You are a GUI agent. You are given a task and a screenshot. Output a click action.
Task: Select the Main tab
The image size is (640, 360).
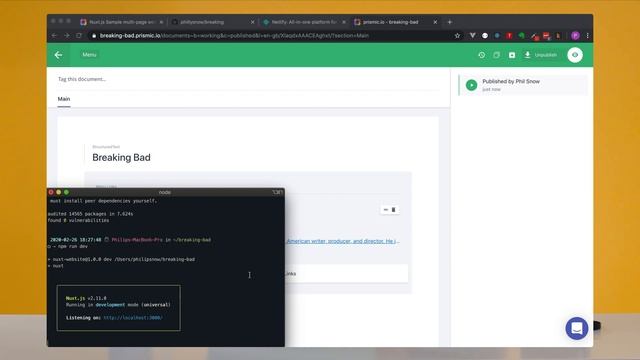tap(64, 99)
